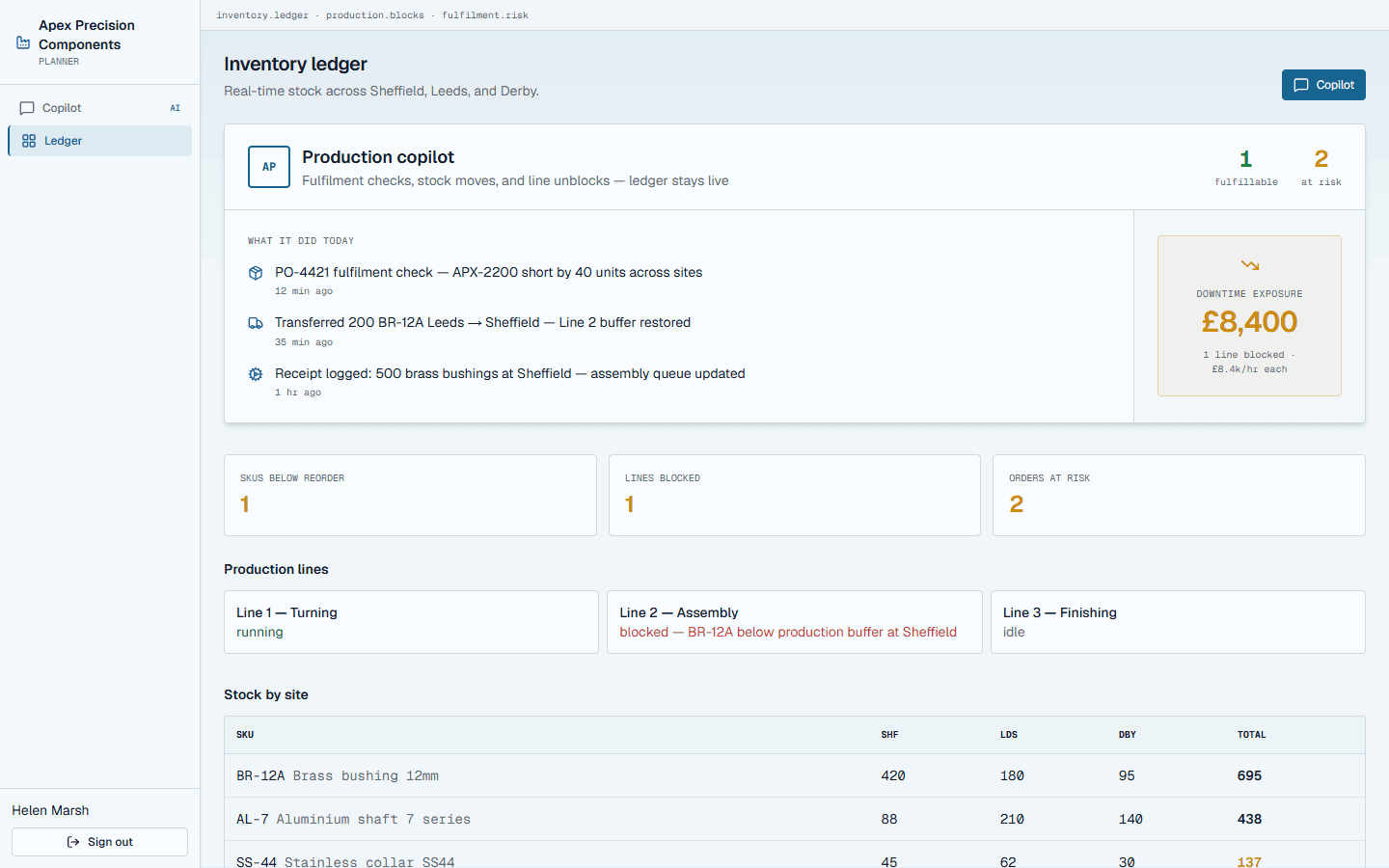Click the chat icon inside the Copilot button
This screenshot has width=1389, height=868.
(x=1301, y=85)
